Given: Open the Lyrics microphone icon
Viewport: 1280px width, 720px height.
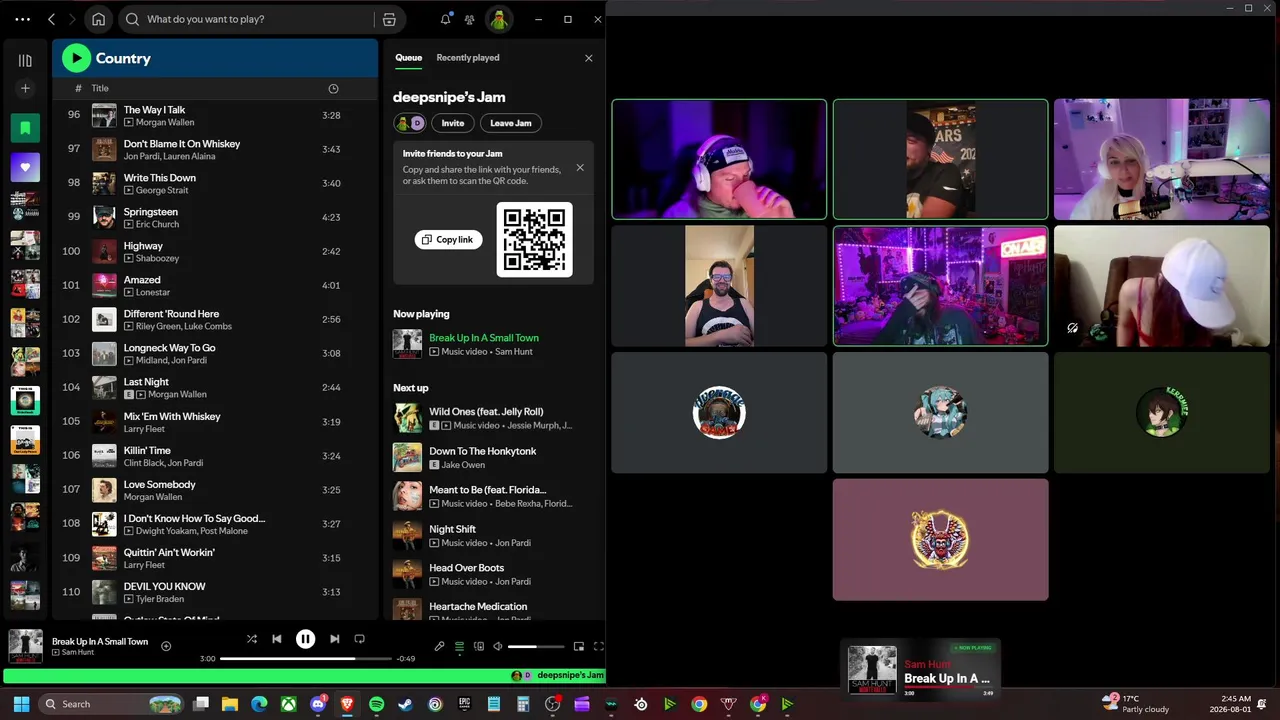Looking at the screenshot, I should click(x=439, y=646).
